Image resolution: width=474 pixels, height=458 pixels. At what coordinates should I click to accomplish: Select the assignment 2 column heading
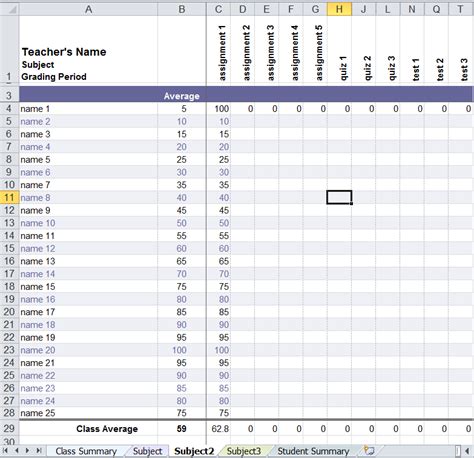click(x=246, y=53)
